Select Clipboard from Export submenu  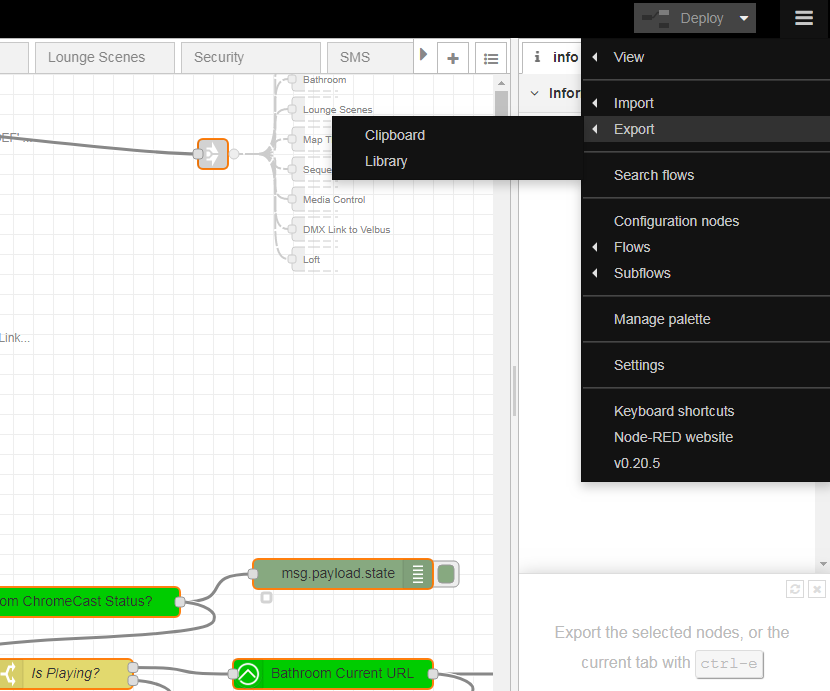pos(394,135)
